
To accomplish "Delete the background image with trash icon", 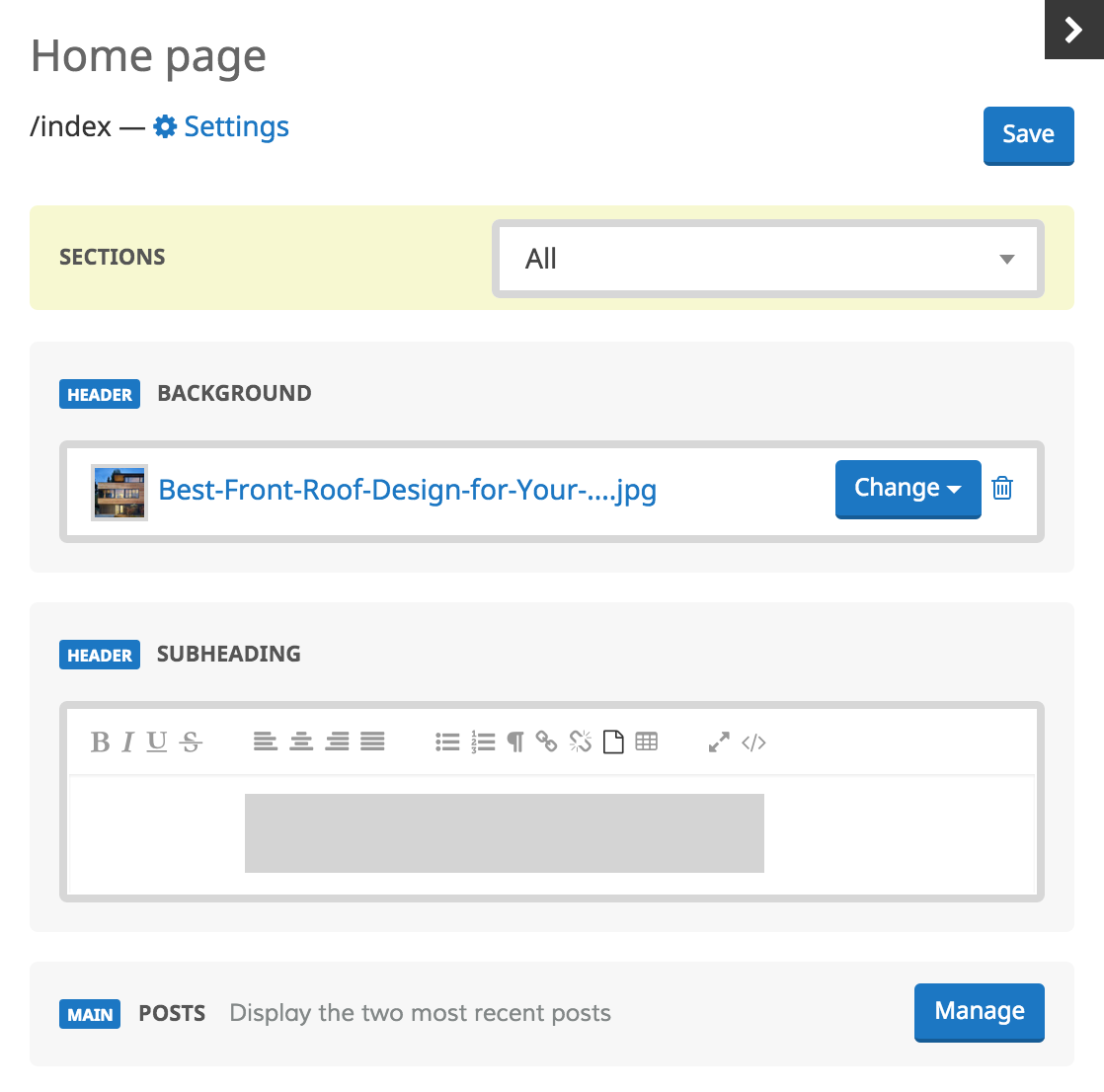I will [x=1002, y=488].
